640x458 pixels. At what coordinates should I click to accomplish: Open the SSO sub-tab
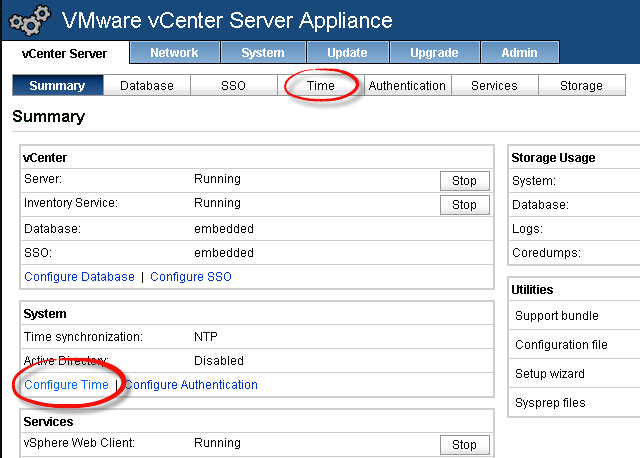coord(233,85)
